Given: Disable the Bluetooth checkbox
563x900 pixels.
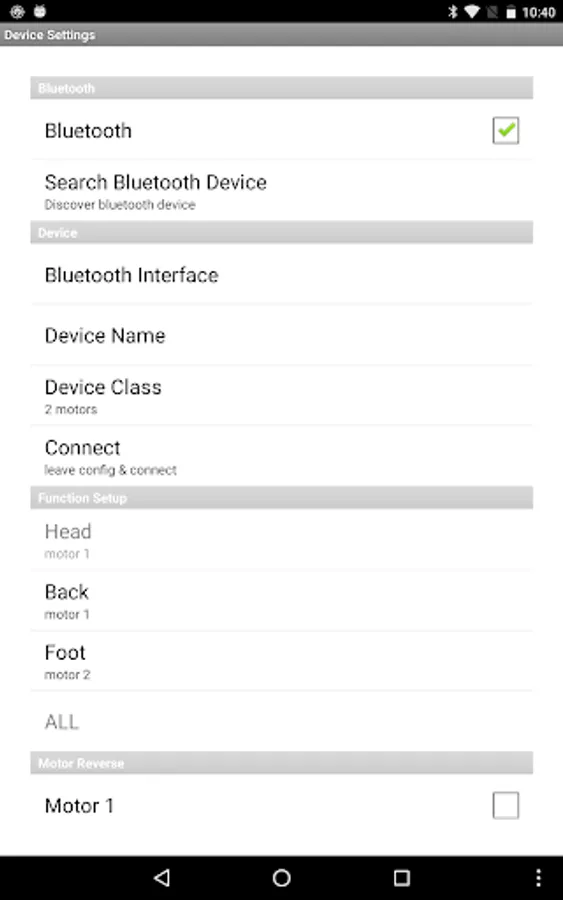Looking at the screenshot, I should [506, 130].
